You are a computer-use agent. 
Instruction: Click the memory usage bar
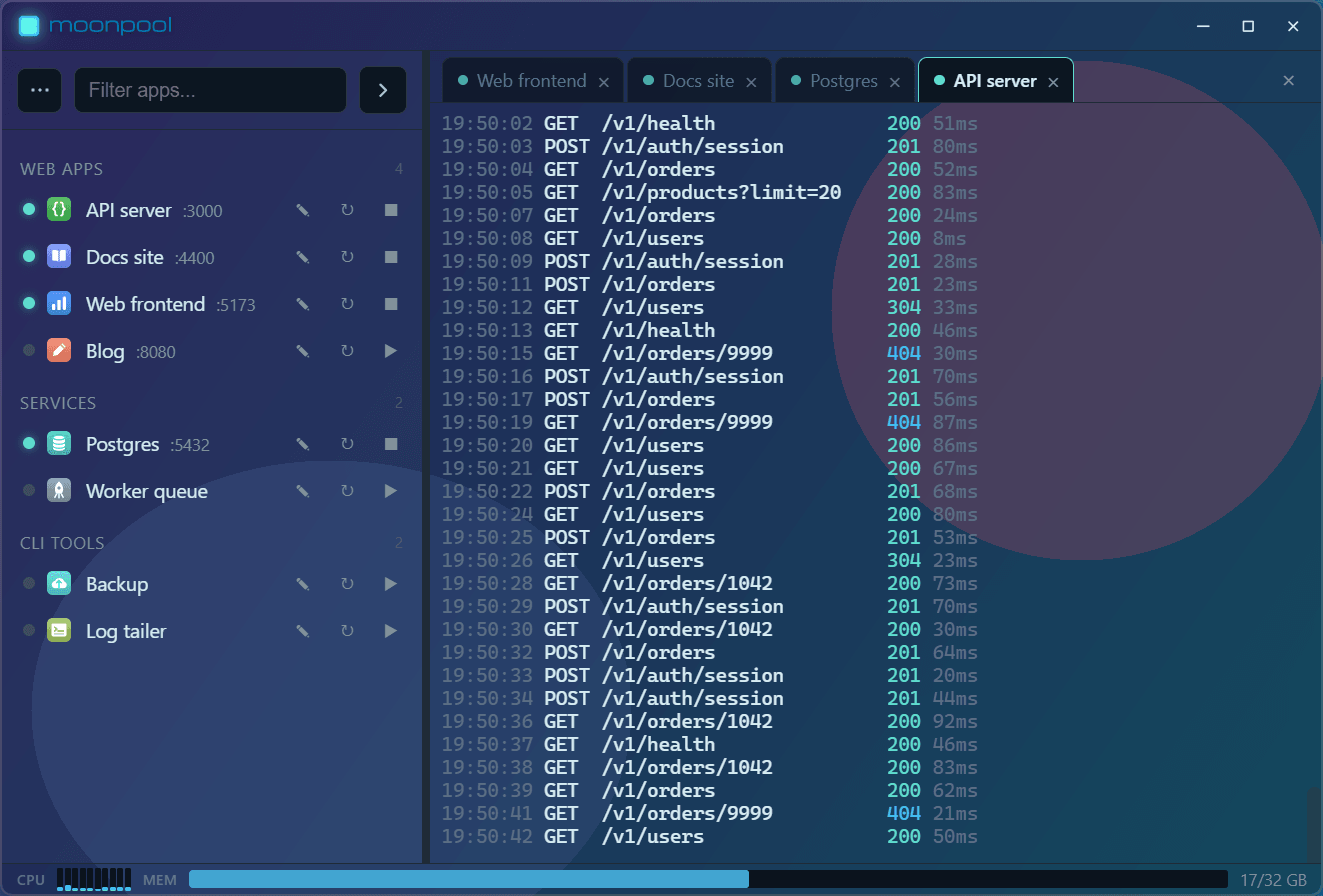tap(708, 879)
